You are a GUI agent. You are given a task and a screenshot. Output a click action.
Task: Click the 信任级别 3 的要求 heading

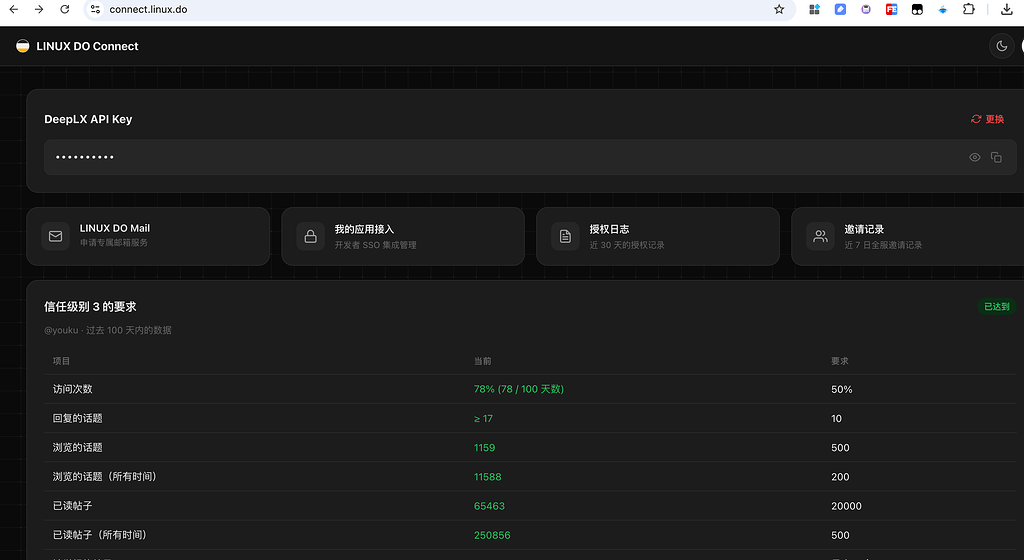pyautogui.click(x=90, y=307)
